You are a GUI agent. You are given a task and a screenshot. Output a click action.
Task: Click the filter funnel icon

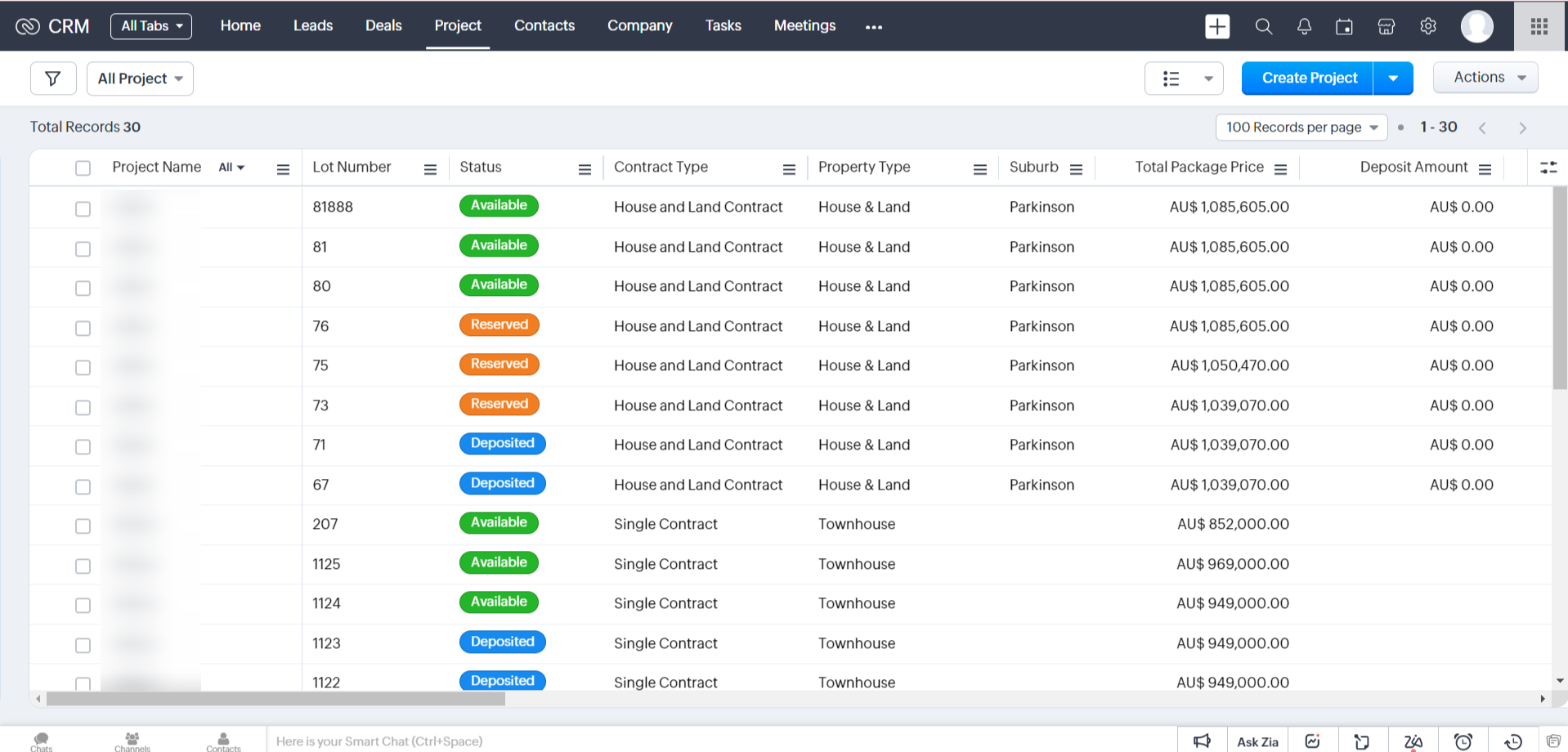(53, 78)
